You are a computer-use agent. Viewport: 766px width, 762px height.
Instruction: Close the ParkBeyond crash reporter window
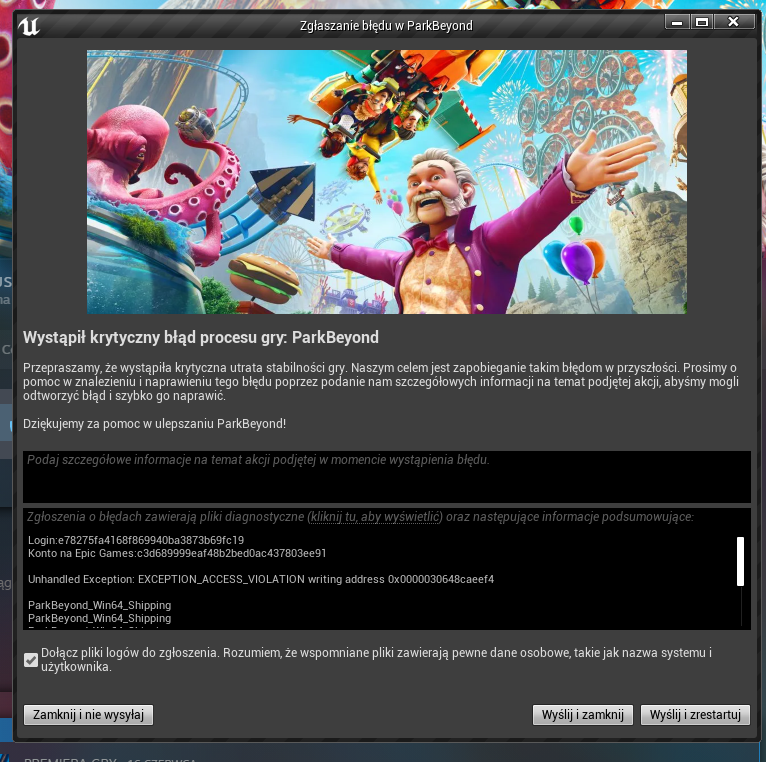pos(734,22)
